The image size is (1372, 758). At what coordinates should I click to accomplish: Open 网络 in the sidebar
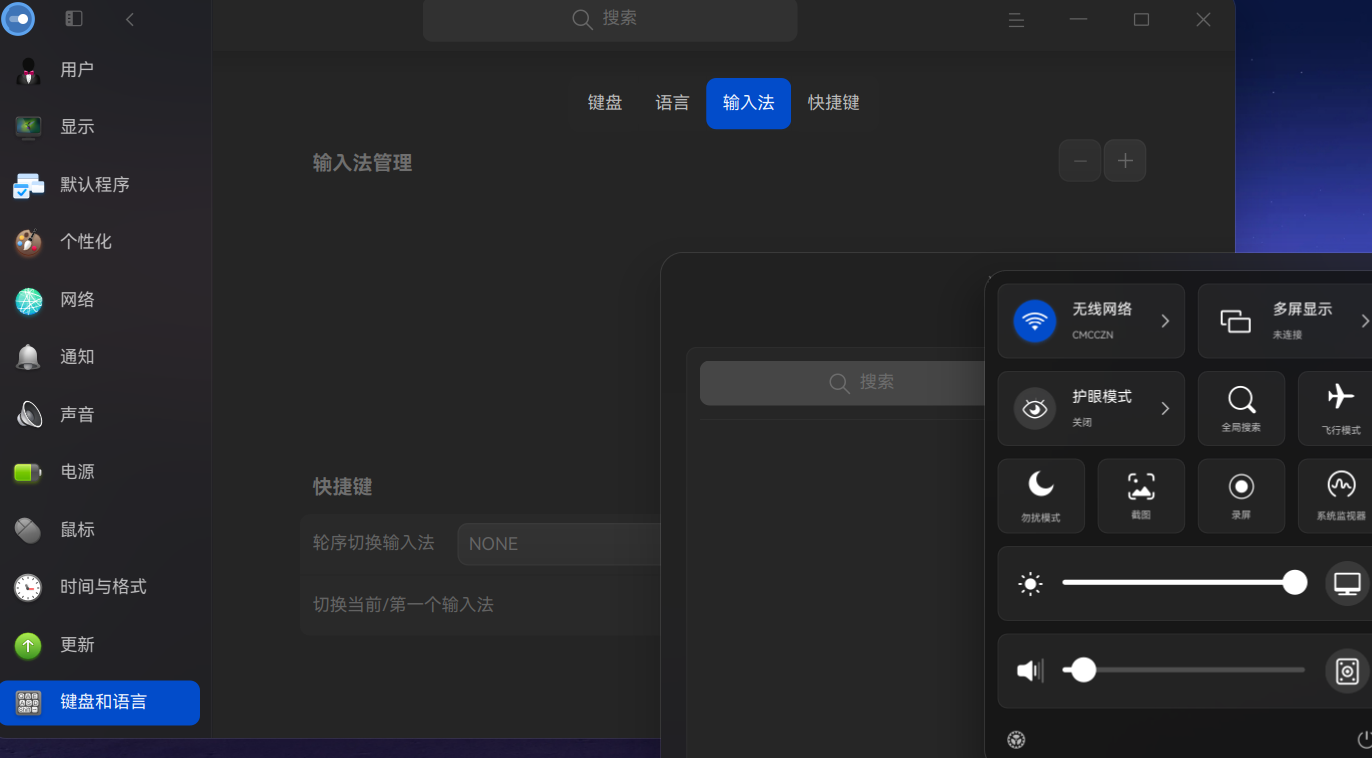[100, 300]
